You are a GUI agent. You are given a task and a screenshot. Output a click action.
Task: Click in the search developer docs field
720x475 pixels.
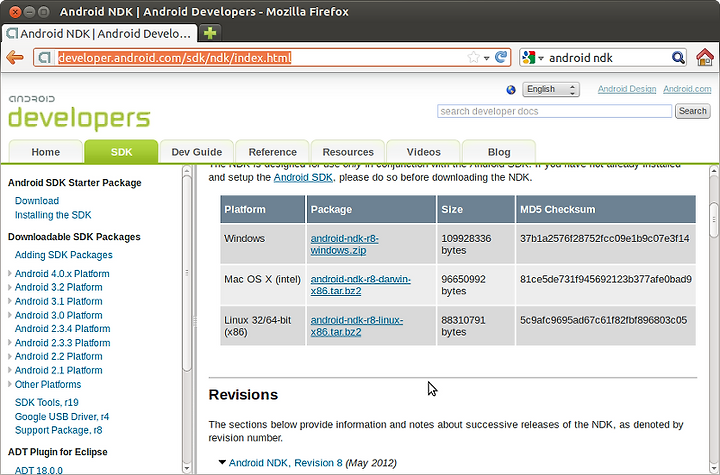554,111
